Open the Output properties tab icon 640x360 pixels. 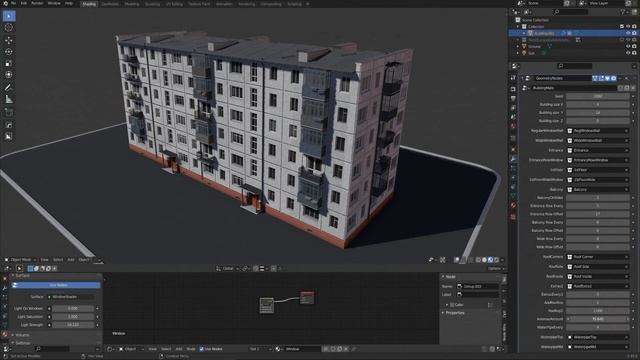[x=513, y=98]
